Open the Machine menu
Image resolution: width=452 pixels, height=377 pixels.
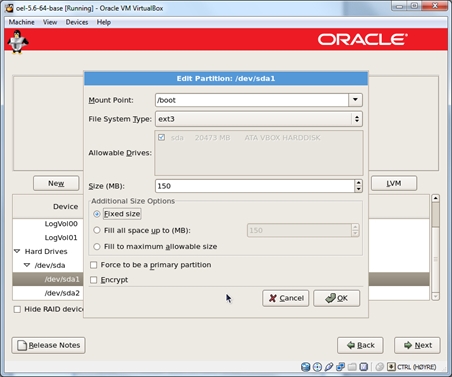pyautogui.click(x=21, y=22)
